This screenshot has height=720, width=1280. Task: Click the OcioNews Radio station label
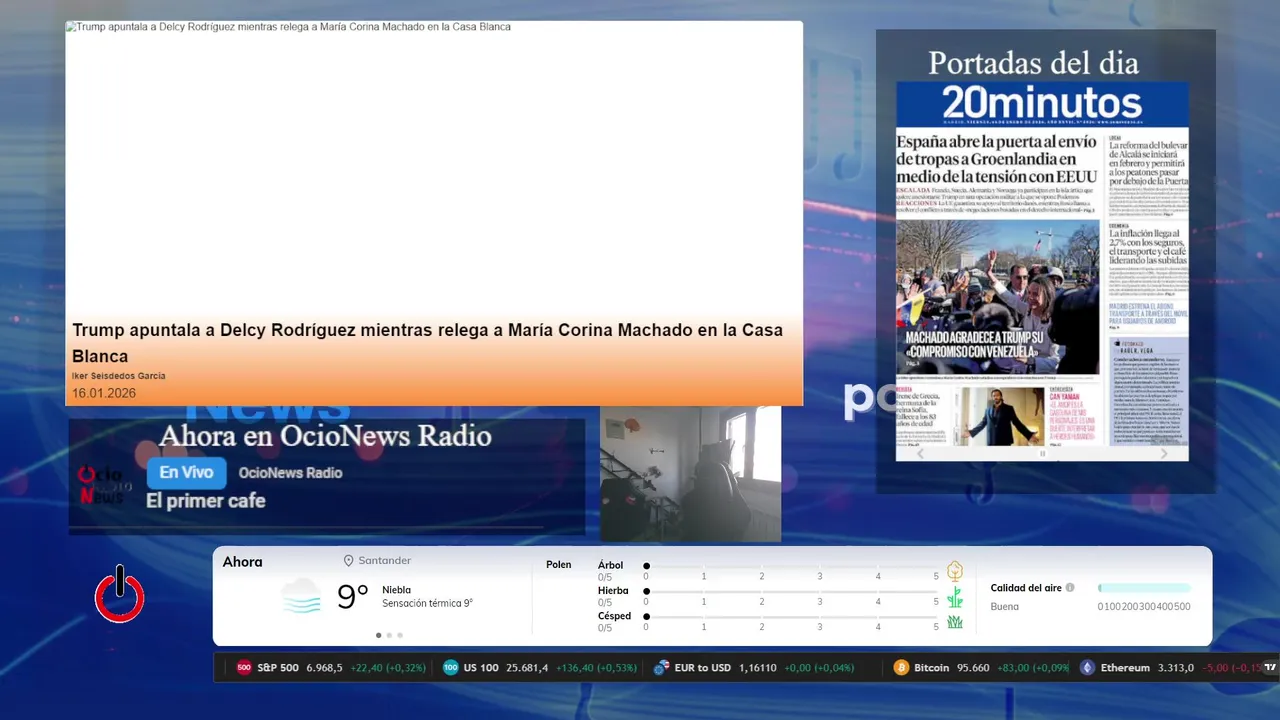click(x=290, y=473)
